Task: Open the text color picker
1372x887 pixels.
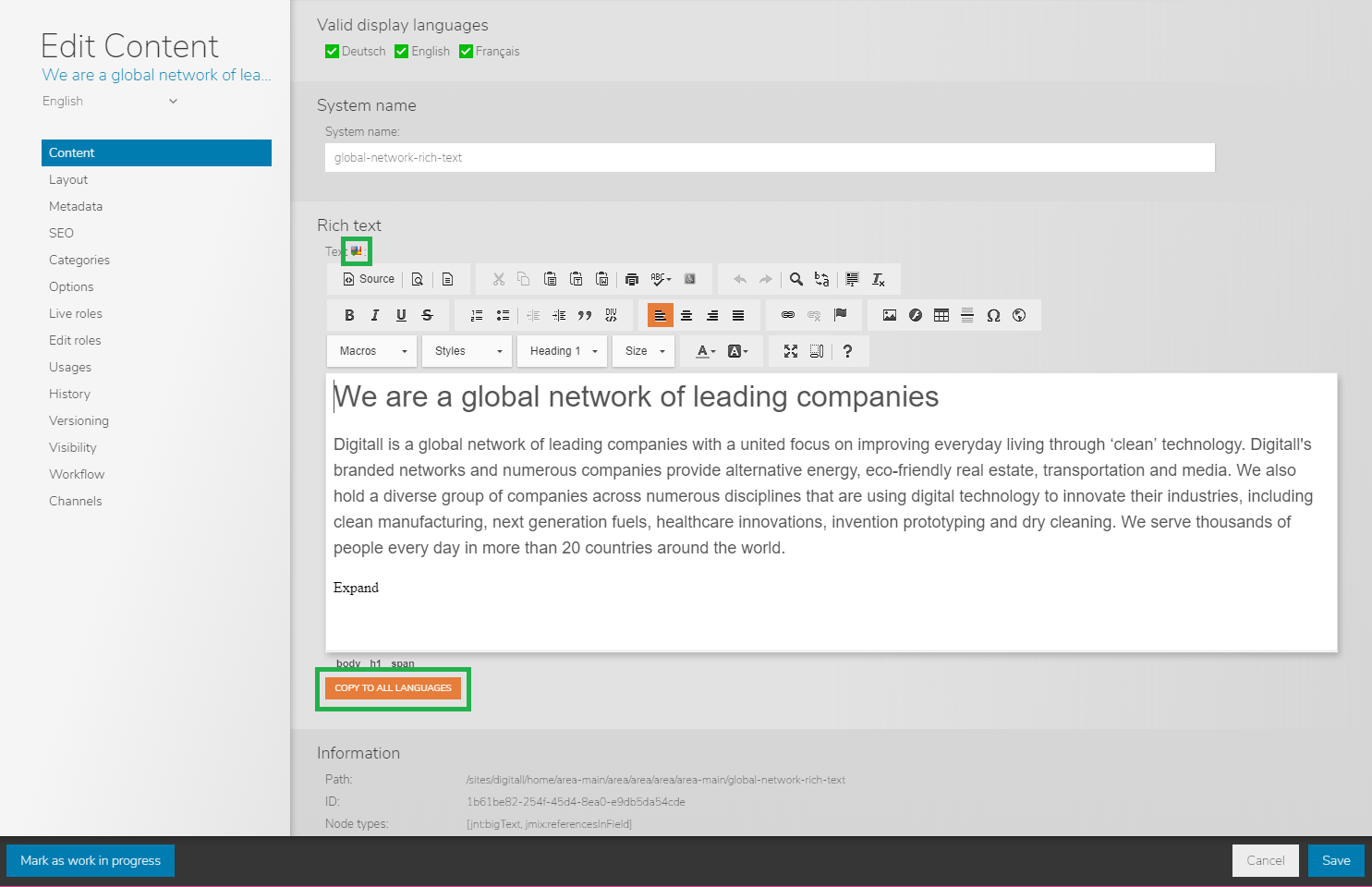Action: click(705, 351)
